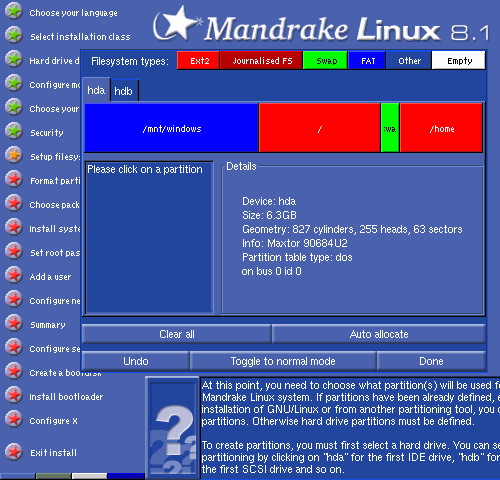Pick the Journalised FS filesystem type
This screenshot has height=480, width=500.
[x=261, y=60]
